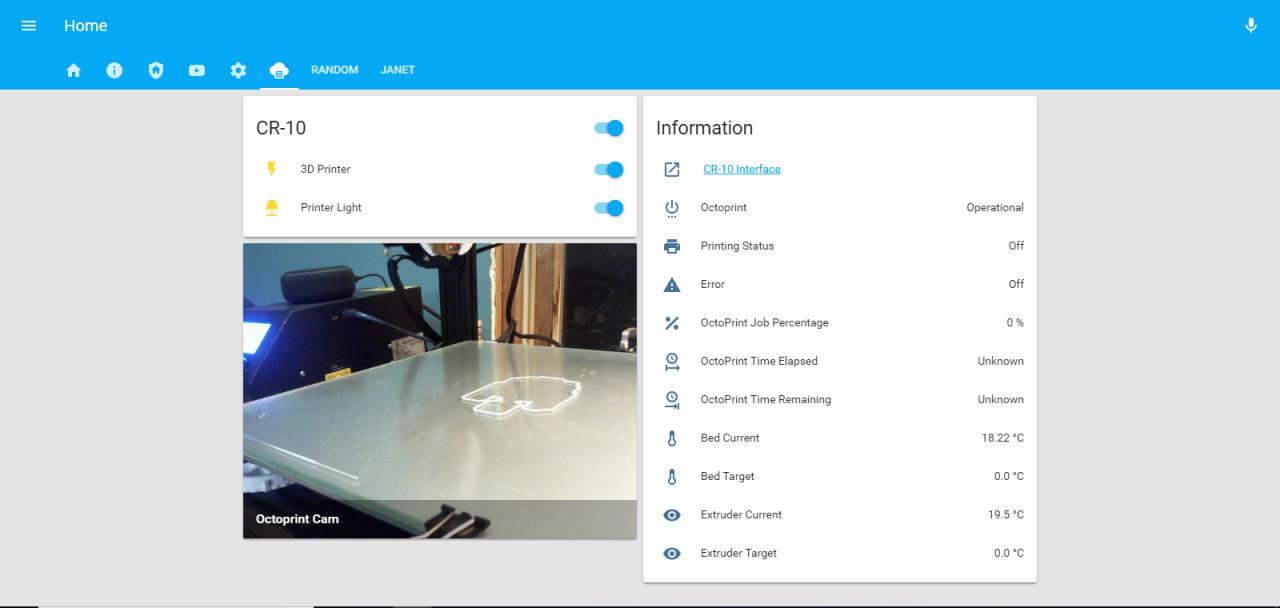The width and height of the screenshot is (1280, 608).
Task: Click the Extruder Target eye icon
Action: tap(672, 553)
